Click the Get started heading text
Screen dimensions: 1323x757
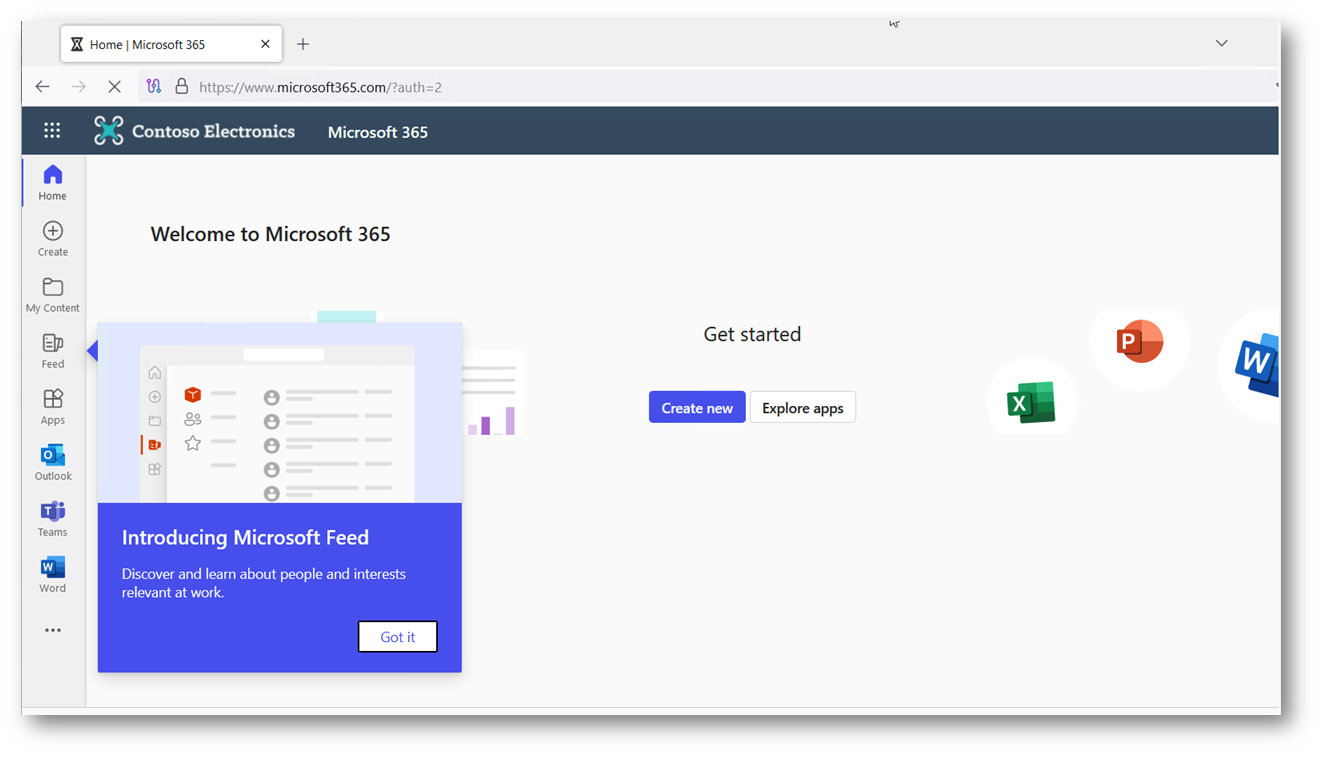coord(752,334)
